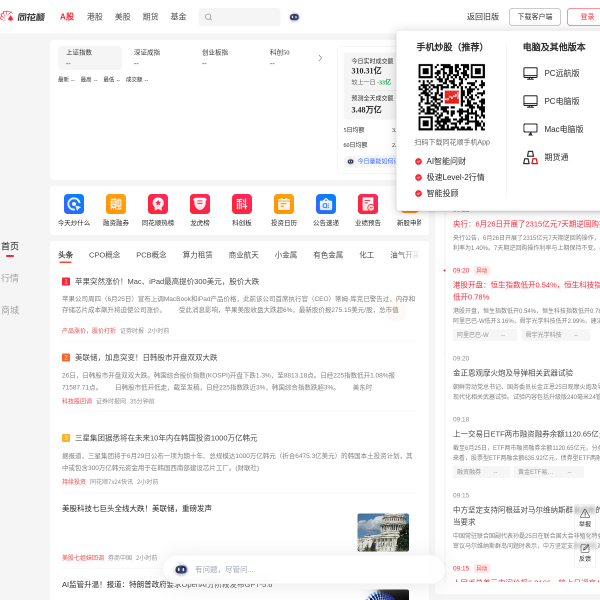Focus the top search input field

tap(239, 17)
